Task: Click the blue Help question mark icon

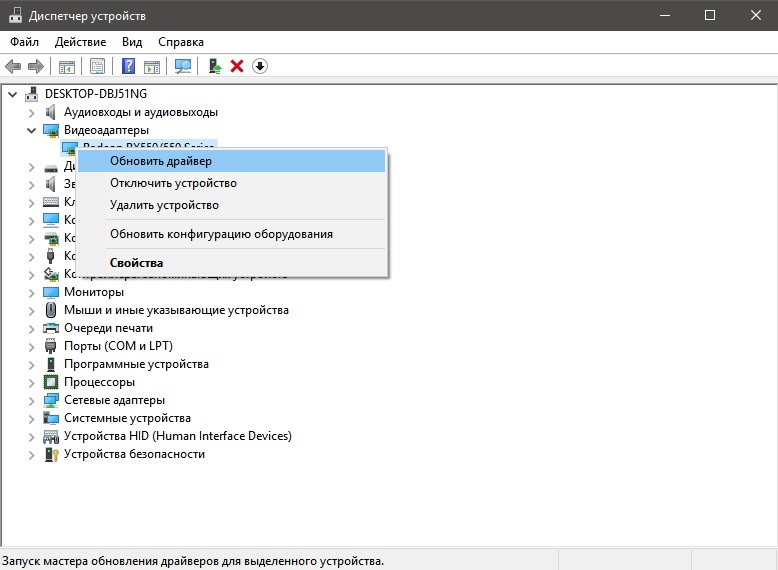Action: coord(129,66)
